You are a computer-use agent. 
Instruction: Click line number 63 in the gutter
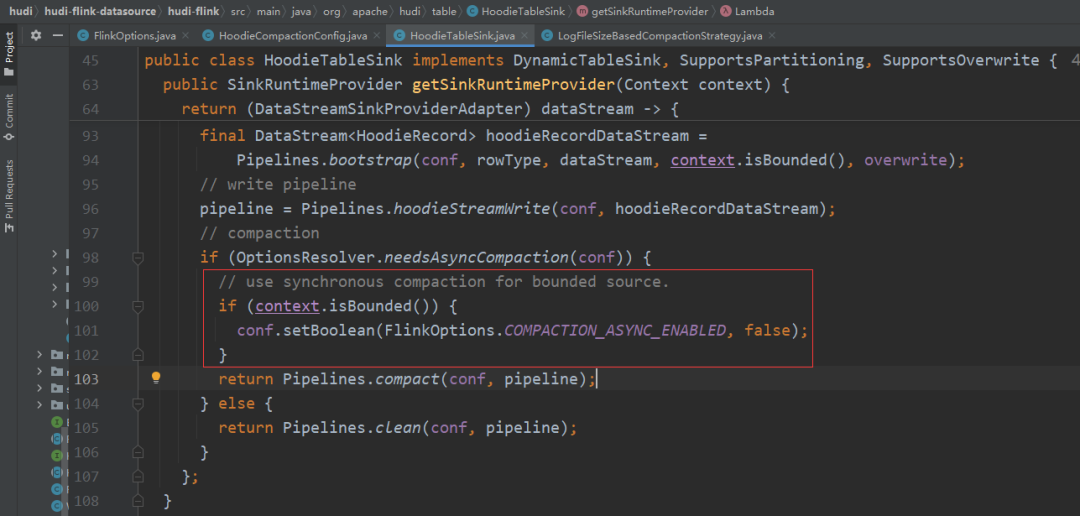(x=90, y=85)
